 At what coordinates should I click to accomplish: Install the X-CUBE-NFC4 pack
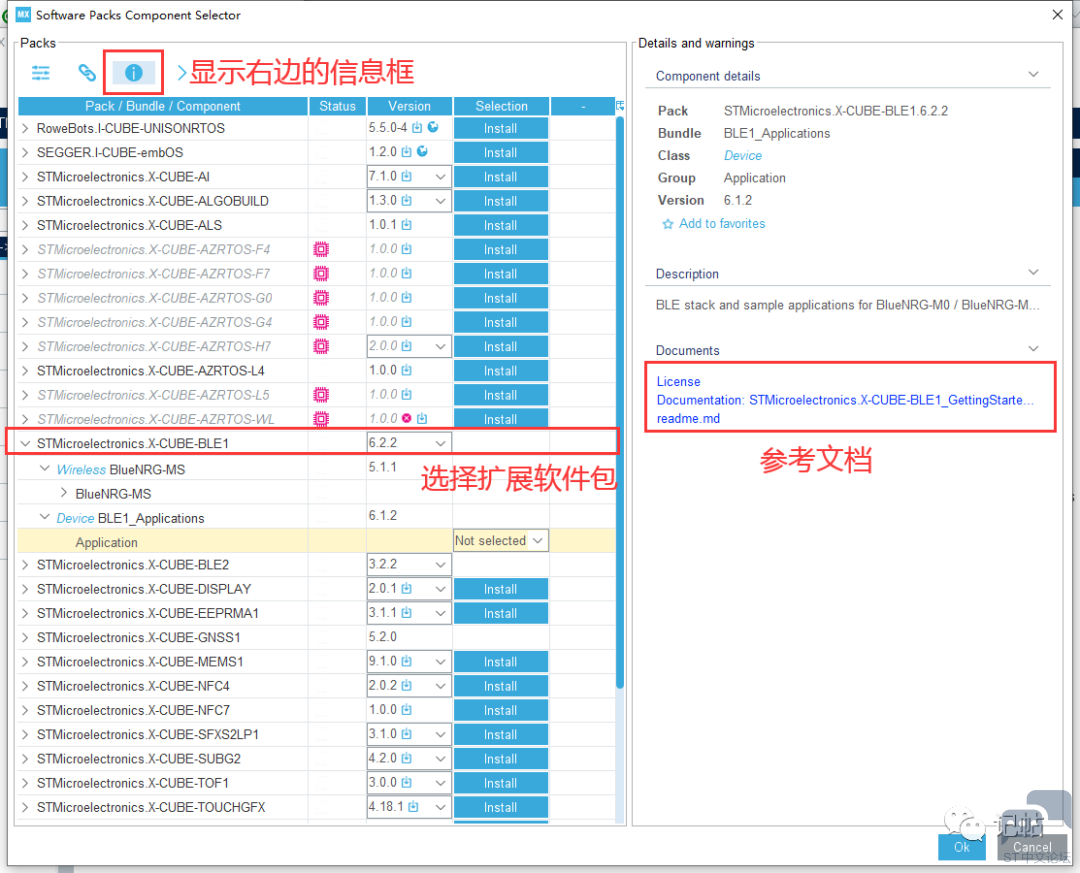point(501,686)
